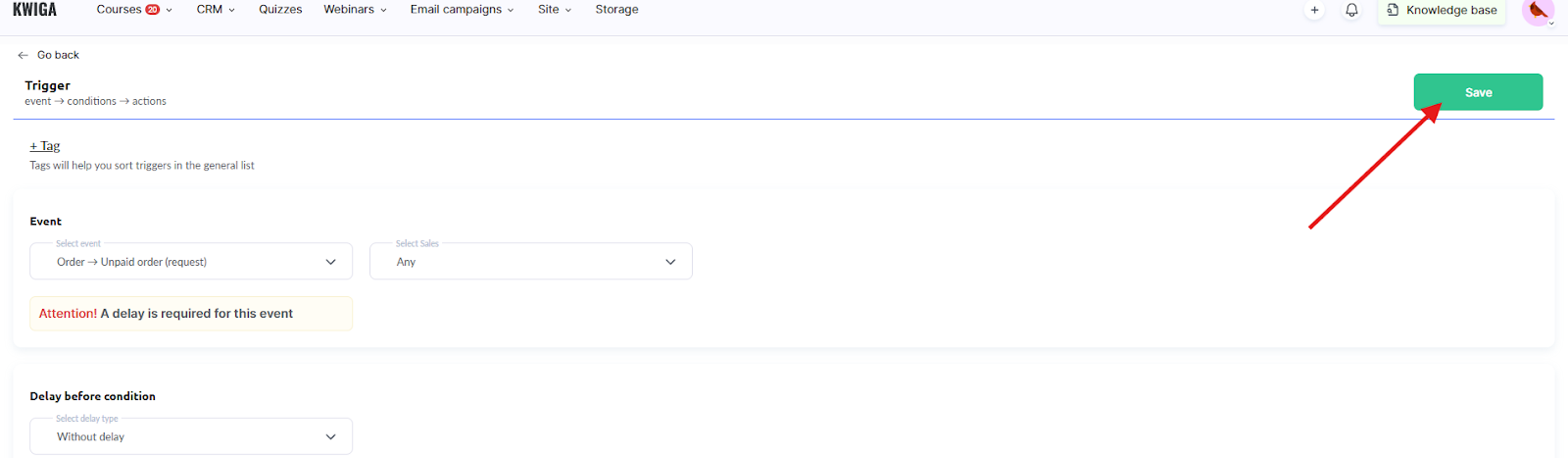This screenshot has width=1568, height=458.
Task: Click the plus icon in top bar
Action: click(x=1314, y=10)
